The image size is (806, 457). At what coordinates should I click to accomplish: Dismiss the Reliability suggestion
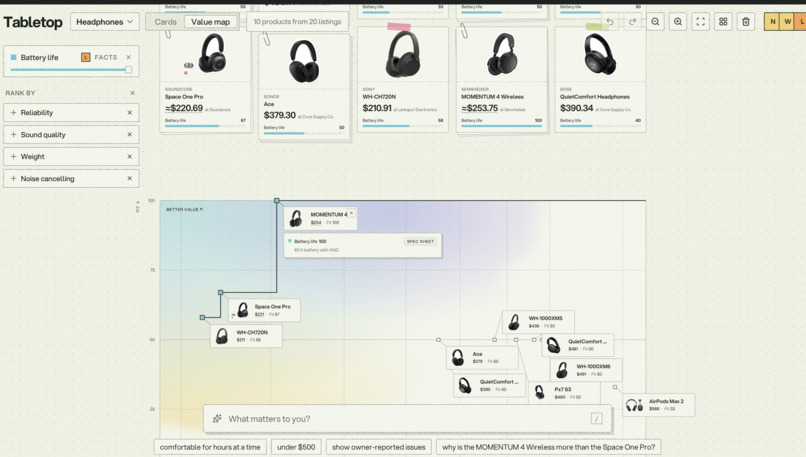pyautogui.click(x=130, y=113)
